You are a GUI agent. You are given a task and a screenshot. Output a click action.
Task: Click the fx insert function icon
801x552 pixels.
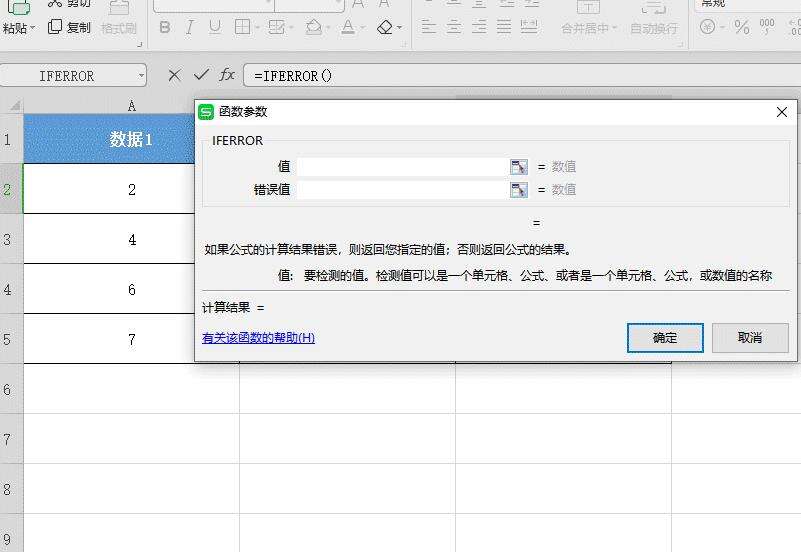[227, 76]
